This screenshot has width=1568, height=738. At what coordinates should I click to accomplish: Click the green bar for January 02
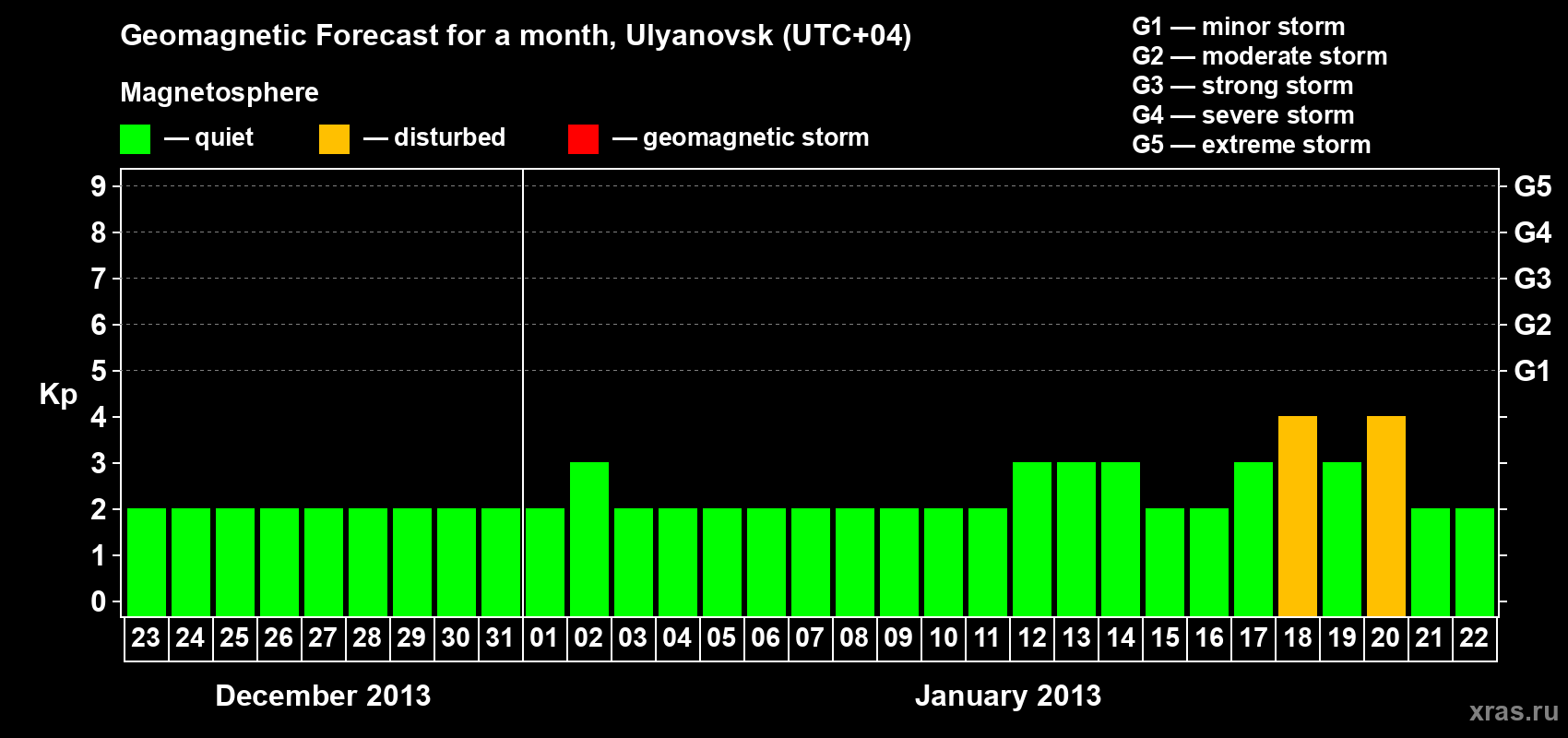click(x=588, y=539)
